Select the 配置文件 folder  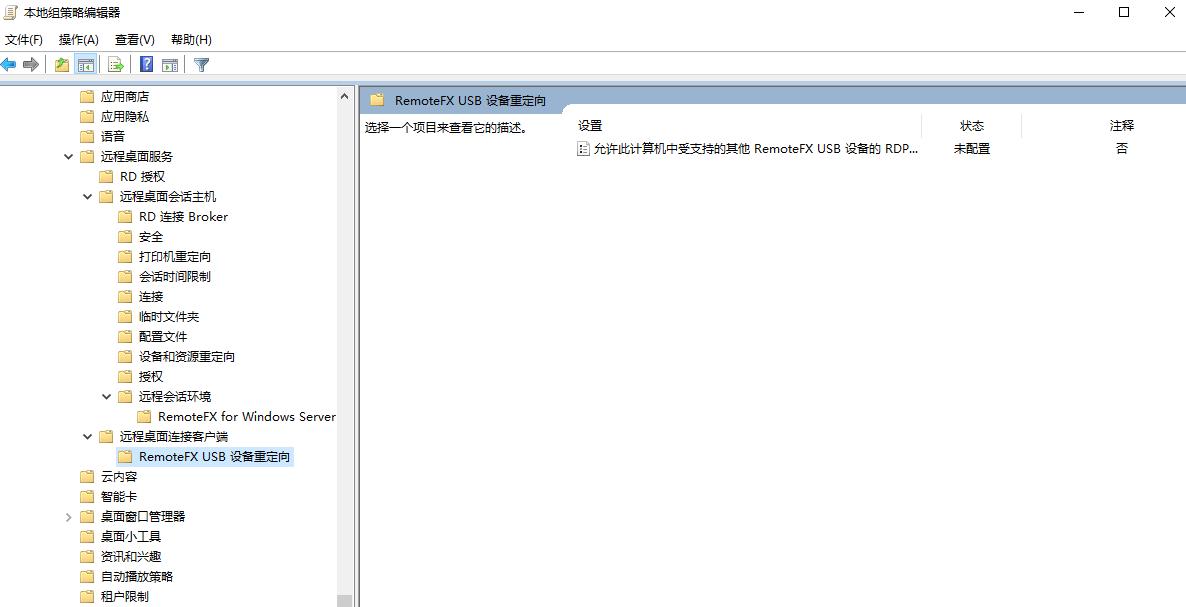tap(163, 336)
